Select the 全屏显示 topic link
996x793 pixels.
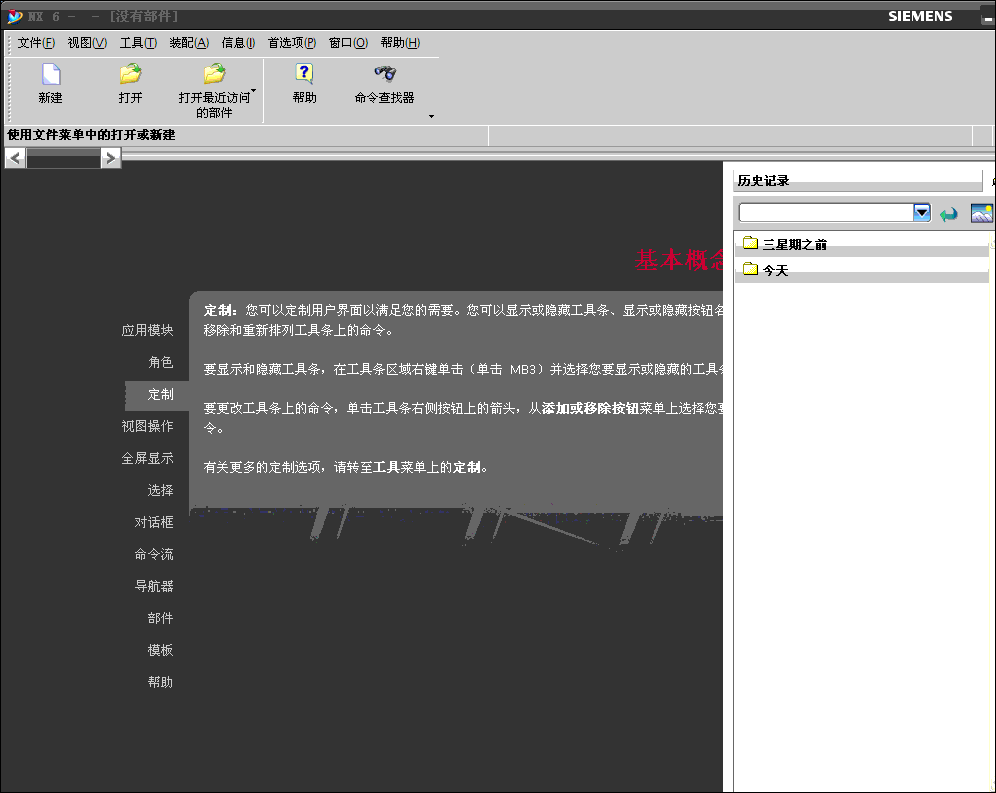pyautogui.click(x=147, y=458)
